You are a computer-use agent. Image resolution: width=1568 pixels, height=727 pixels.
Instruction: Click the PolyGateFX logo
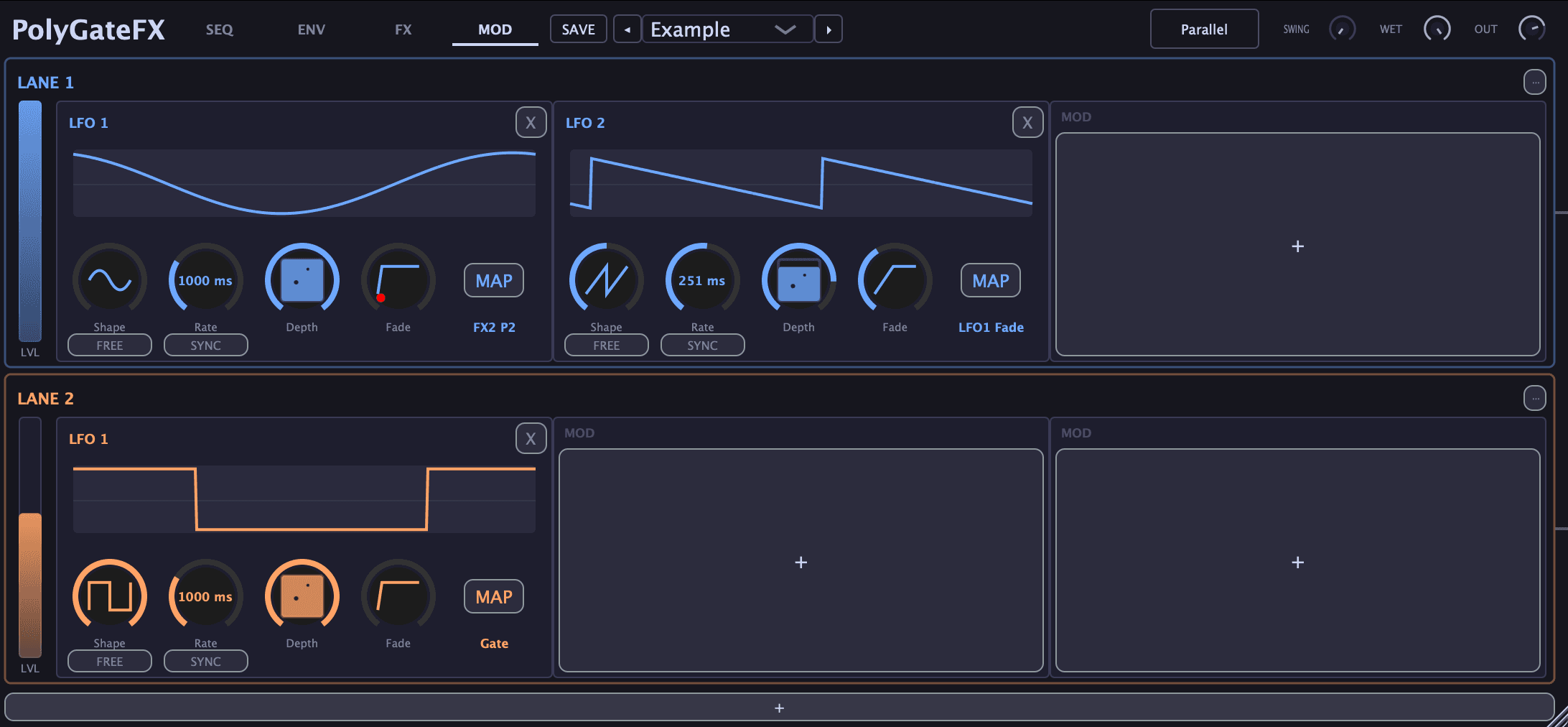click(x=88, y=29)
